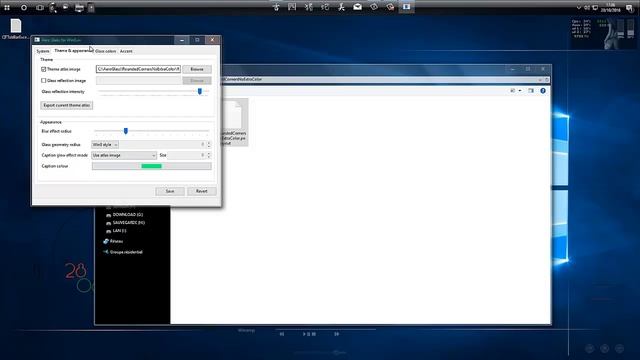Select Réseau in Explorer navigation pane
The height and width of the screenshot is (360, 640).
[113, 241]
